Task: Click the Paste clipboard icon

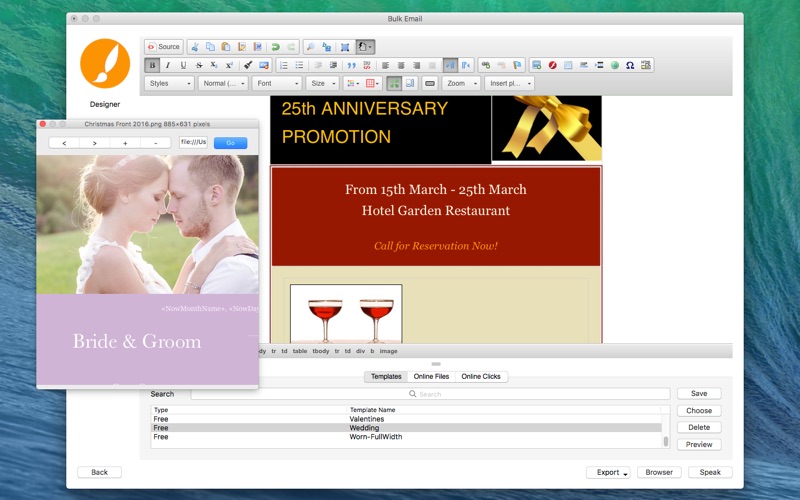Action: [x=226, y=47]
